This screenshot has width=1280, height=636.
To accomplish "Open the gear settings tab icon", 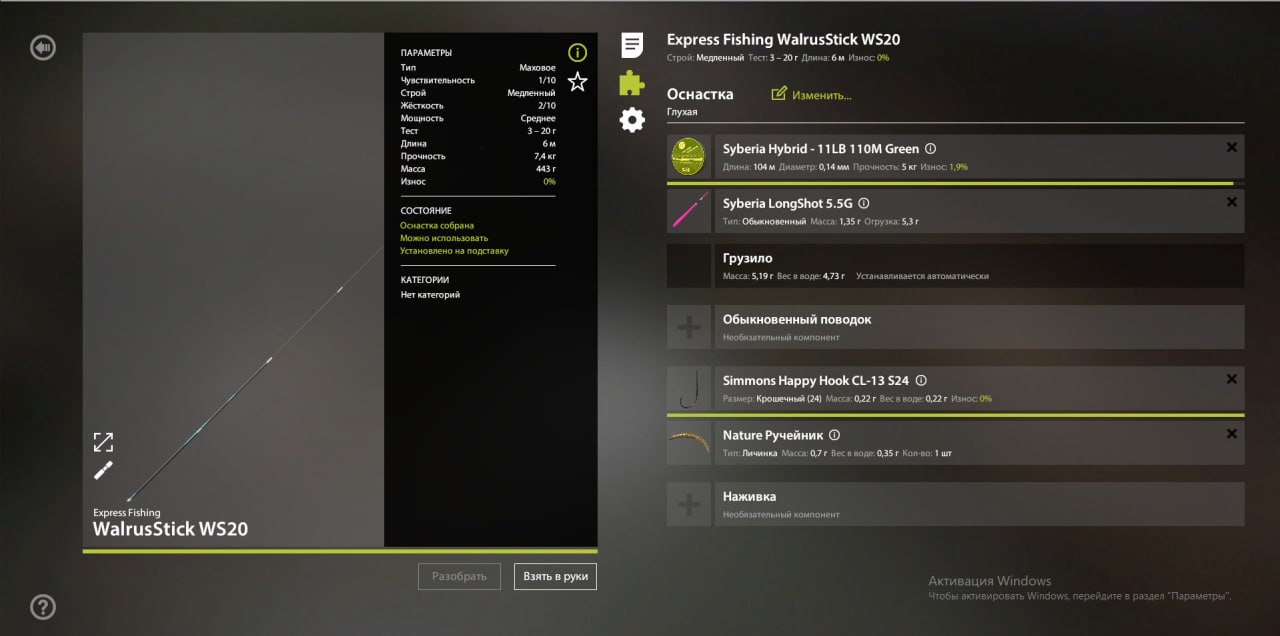I will [632, 120].
